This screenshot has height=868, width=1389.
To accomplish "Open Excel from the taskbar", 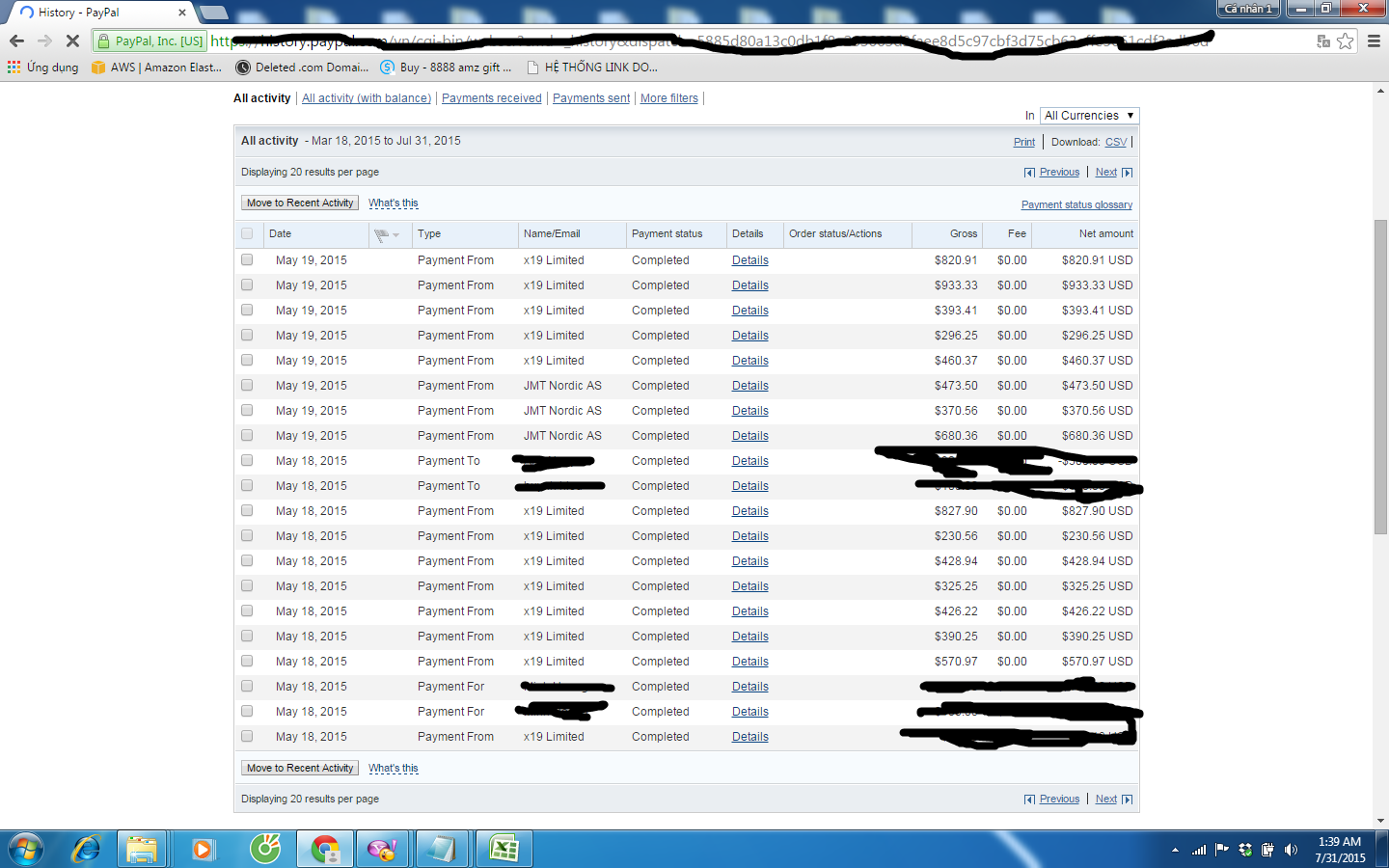I will 504,850.
